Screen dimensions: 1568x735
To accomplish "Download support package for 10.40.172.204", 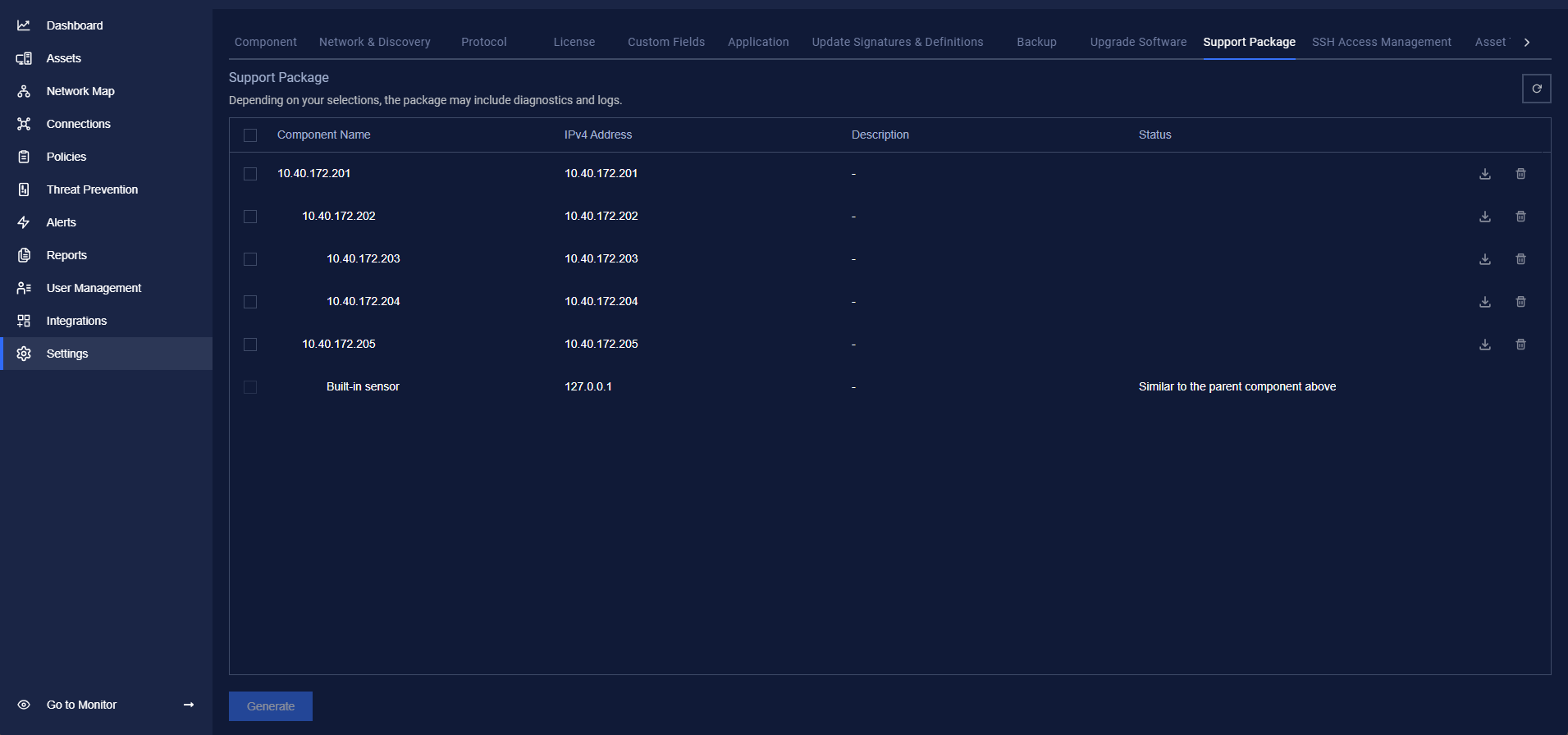I will (x=1484, y=302).
